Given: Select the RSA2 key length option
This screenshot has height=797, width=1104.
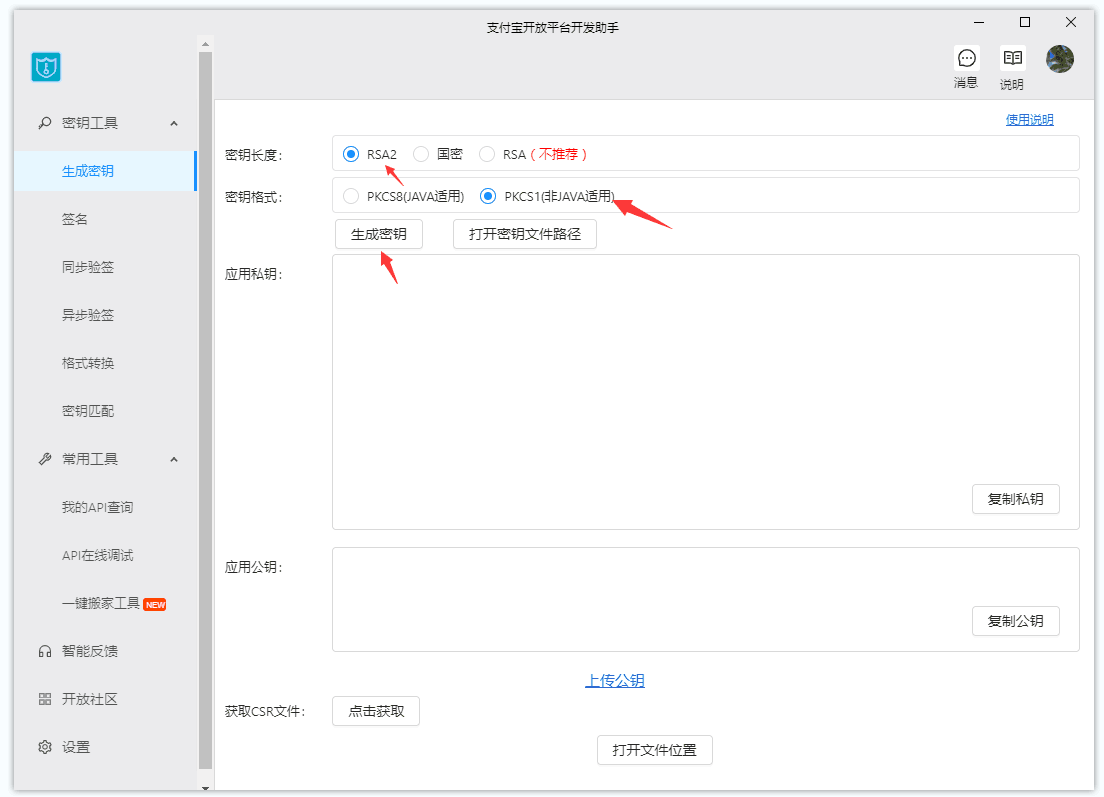Looking at the screenshot, I should coord(351,154).
